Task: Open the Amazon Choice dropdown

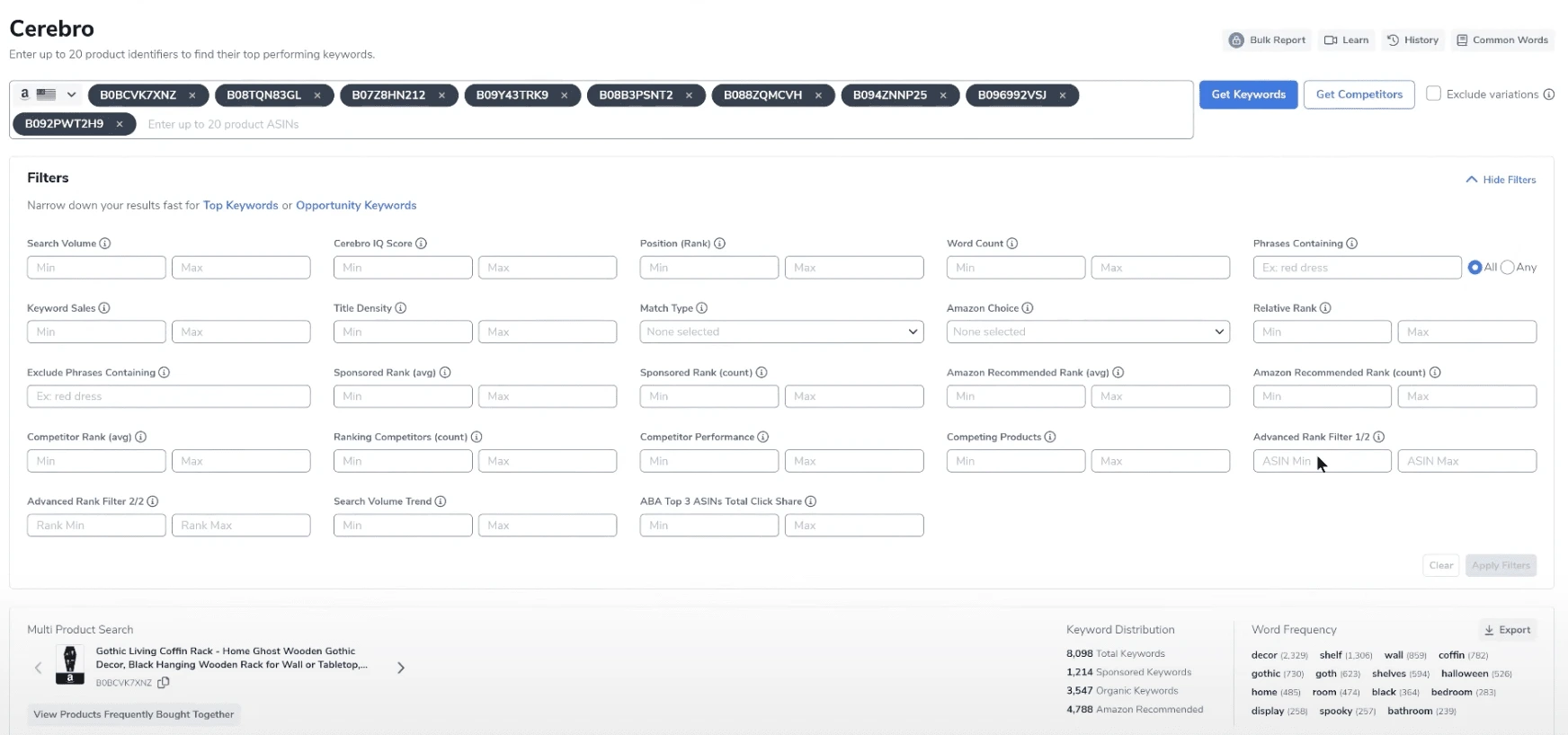Action: click(x=1087, y=332)
